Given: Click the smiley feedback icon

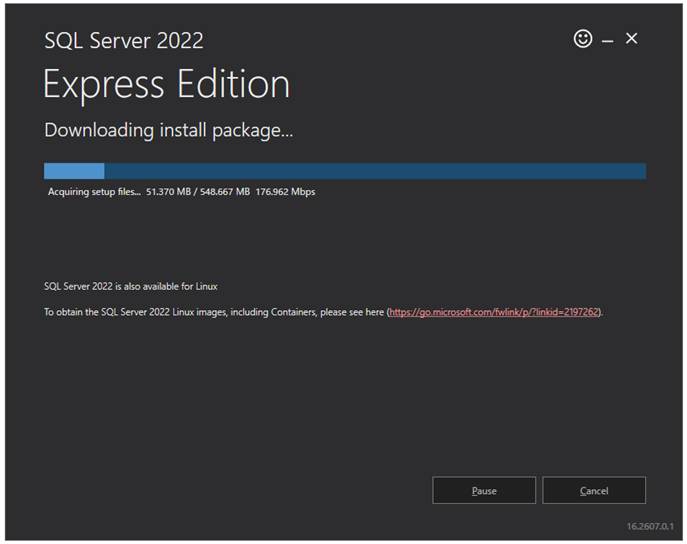Looking at the screenshot, I should tap(583, 39).
